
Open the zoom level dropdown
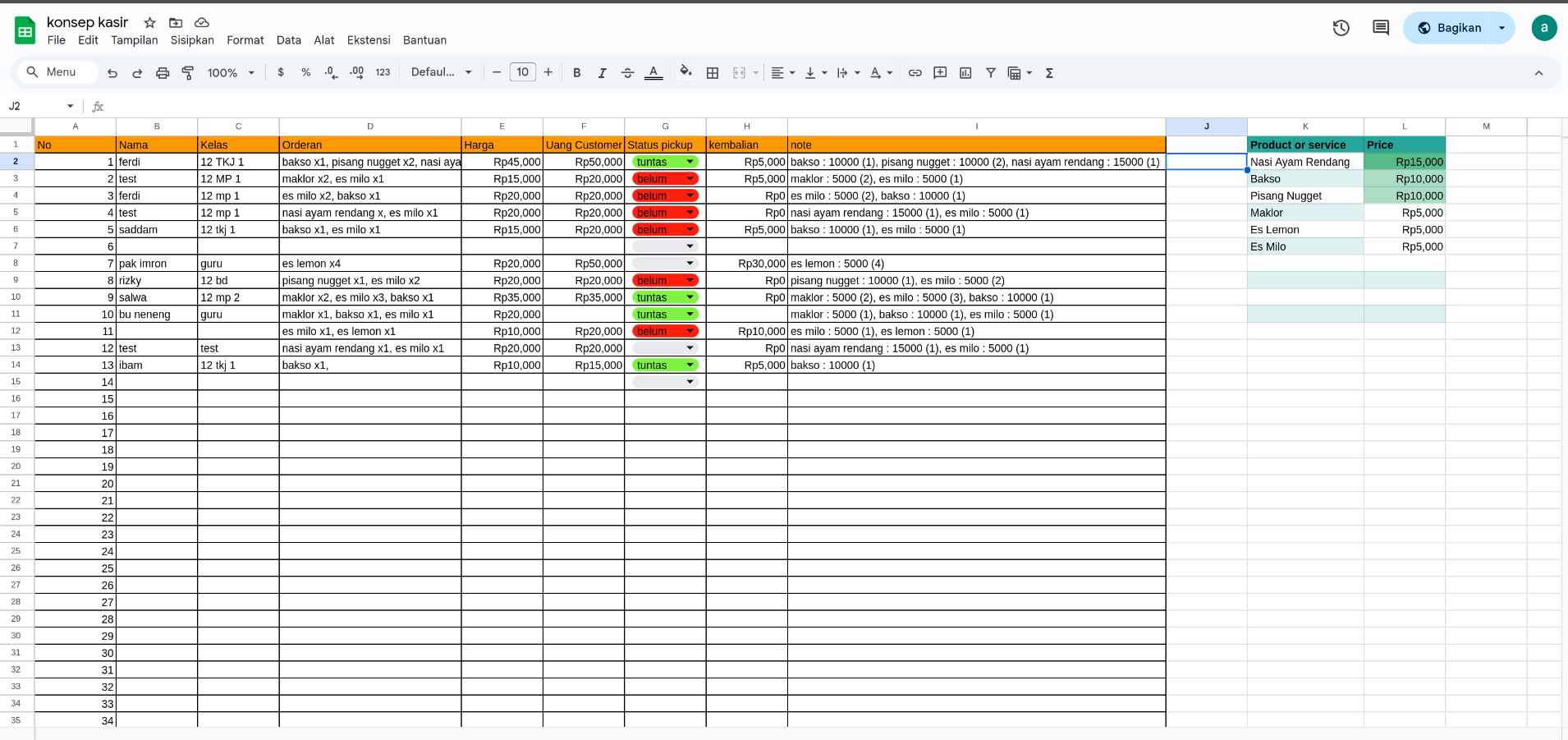(231, 73)
